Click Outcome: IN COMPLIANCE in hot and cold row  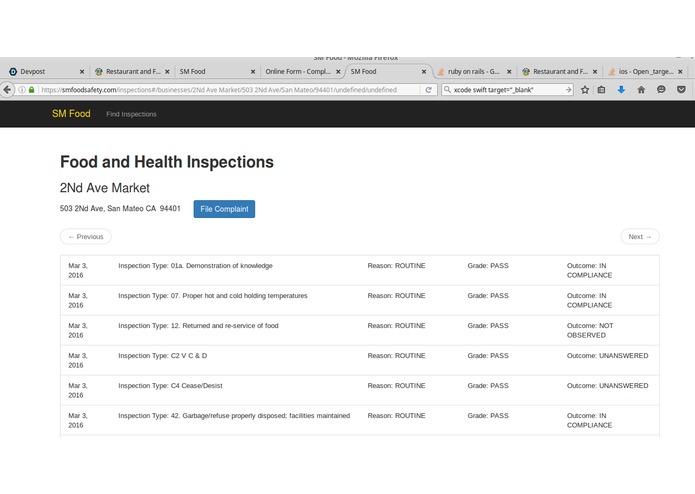[x=590, y=300]
